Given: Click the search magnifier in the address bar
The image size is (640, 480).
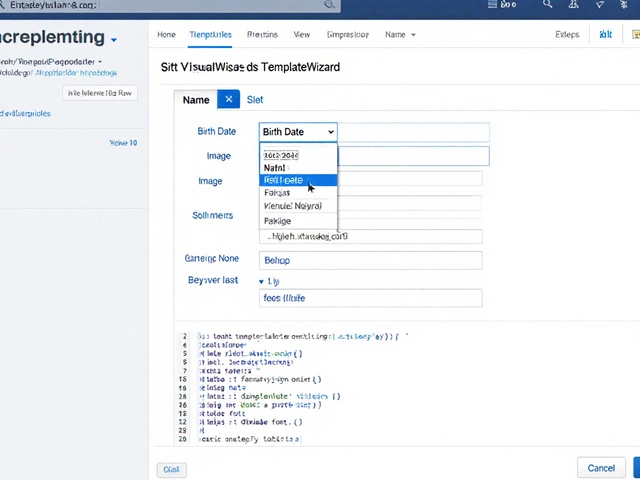Looking at the screenshot, I should 329,4.
